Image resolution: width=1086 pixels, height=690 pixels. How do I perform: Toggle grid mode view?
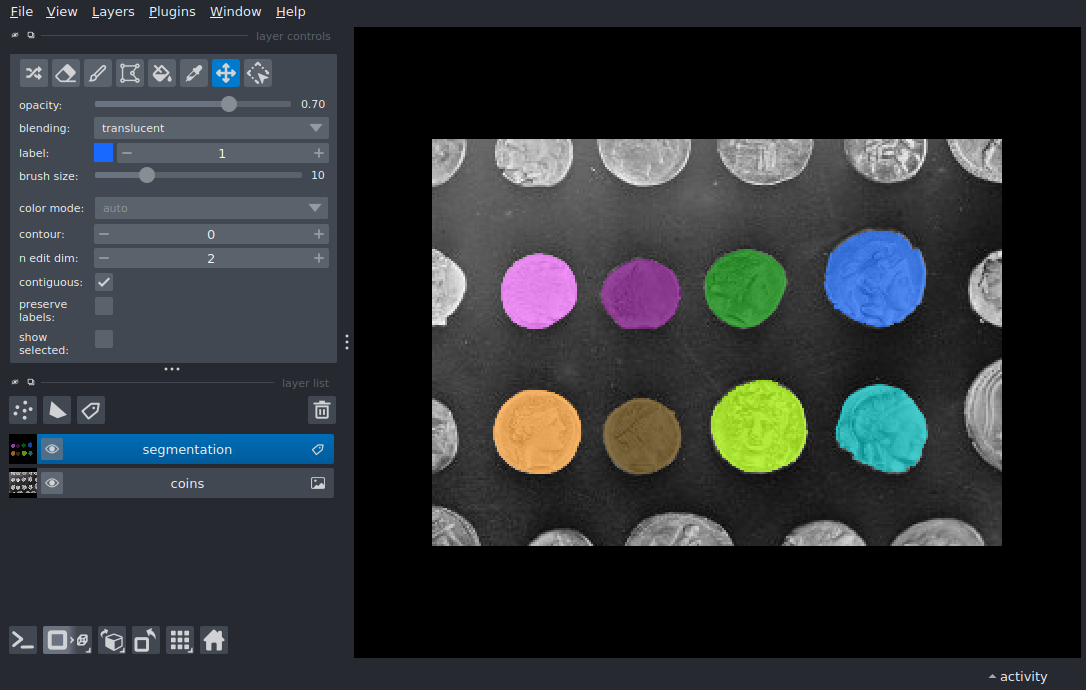(180, 640)
